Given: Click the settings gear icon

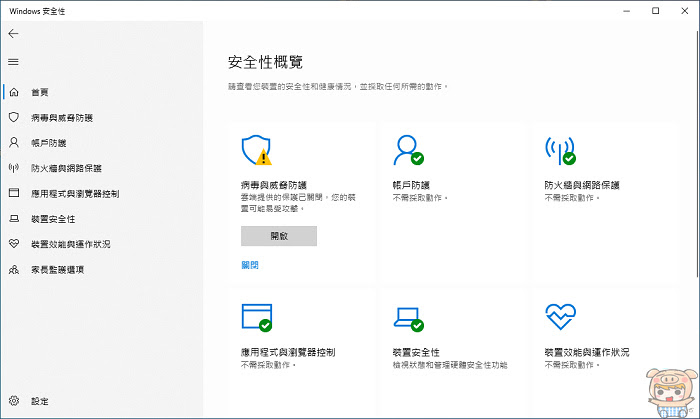Looking at the screenshot, I should tap(14, 401).
